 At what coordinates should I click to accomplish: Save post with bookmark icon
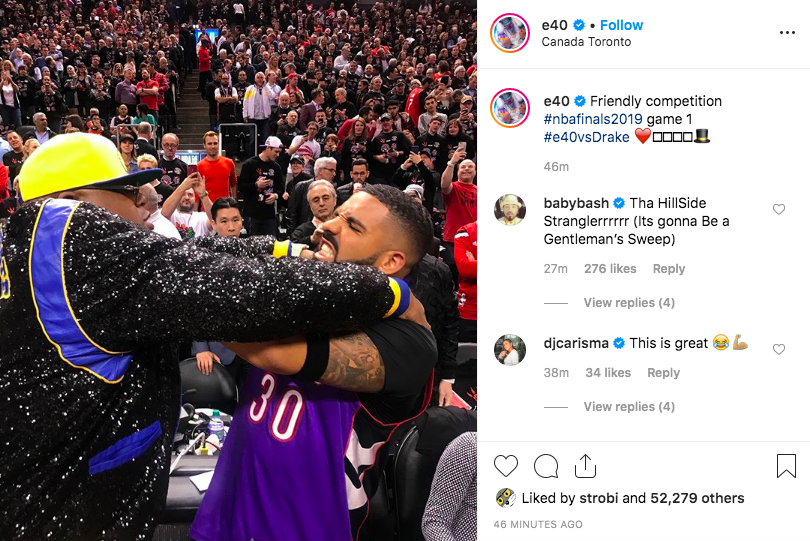(x=786, y=466)
